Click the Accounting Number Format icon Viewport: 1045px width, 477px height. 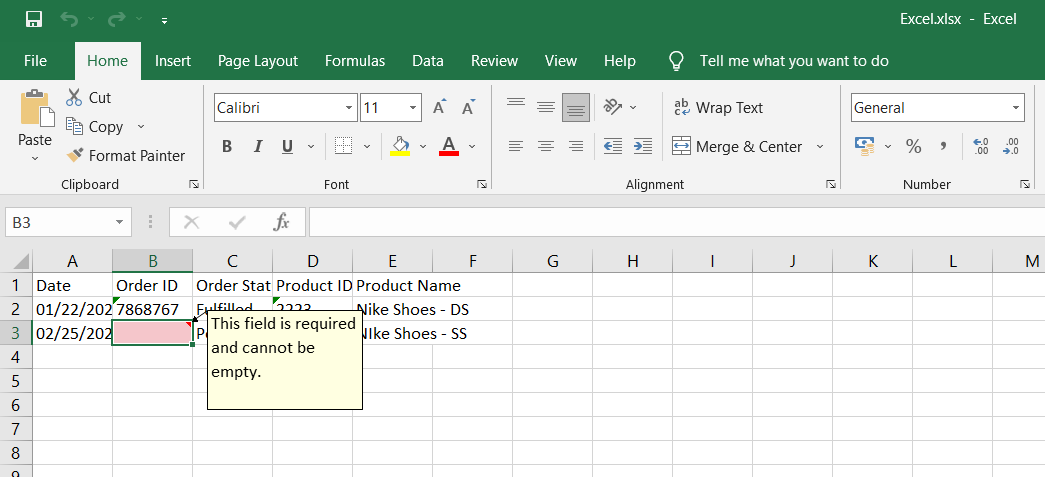pyautogui.click(x=864, y=147)
